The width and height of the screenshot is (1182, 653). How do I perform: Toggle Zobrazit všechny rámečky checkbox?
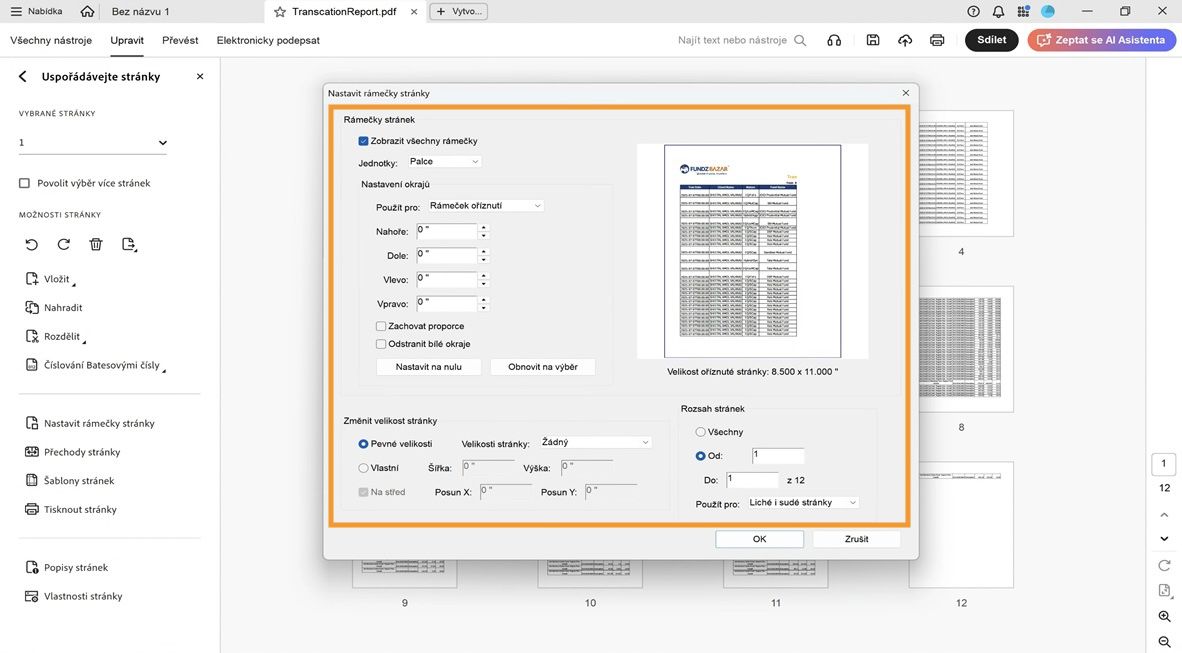[363, 141]
